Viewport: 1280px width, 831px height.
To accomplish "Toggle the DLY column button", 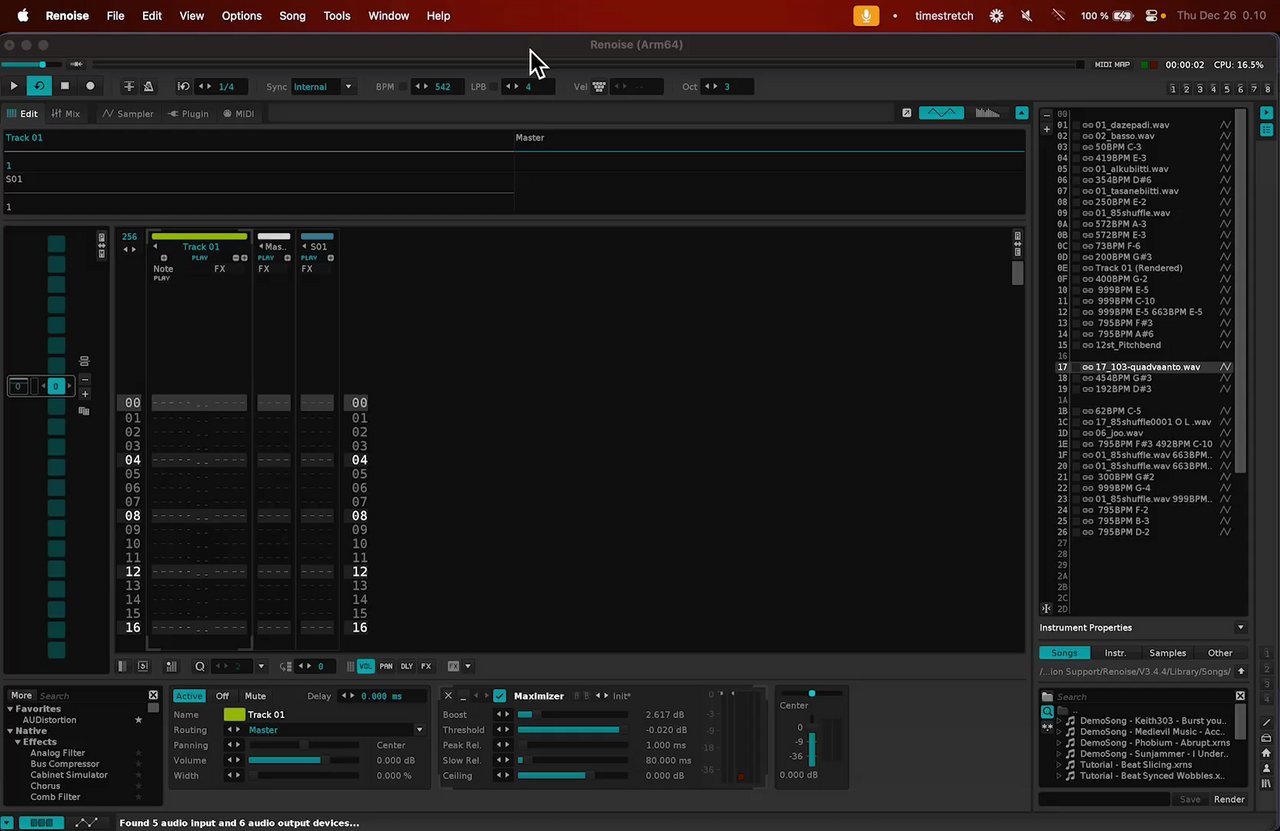I will pyautogui.click(x=407, y=666).
